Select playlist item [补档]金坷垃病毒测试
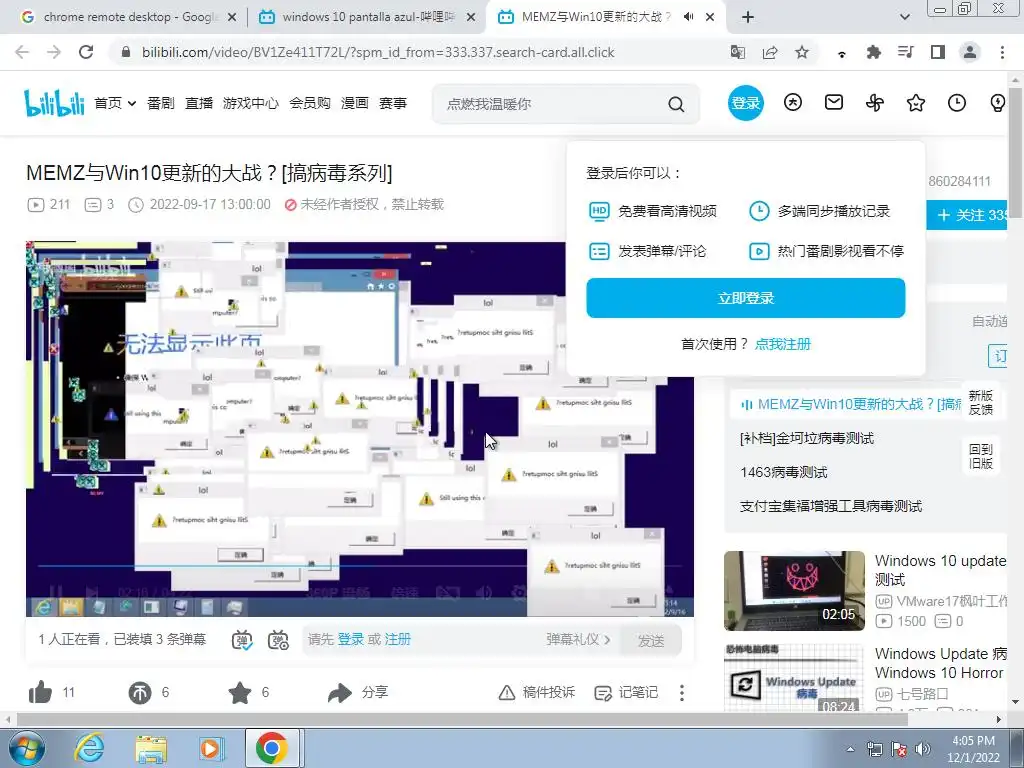 (807, 438)
